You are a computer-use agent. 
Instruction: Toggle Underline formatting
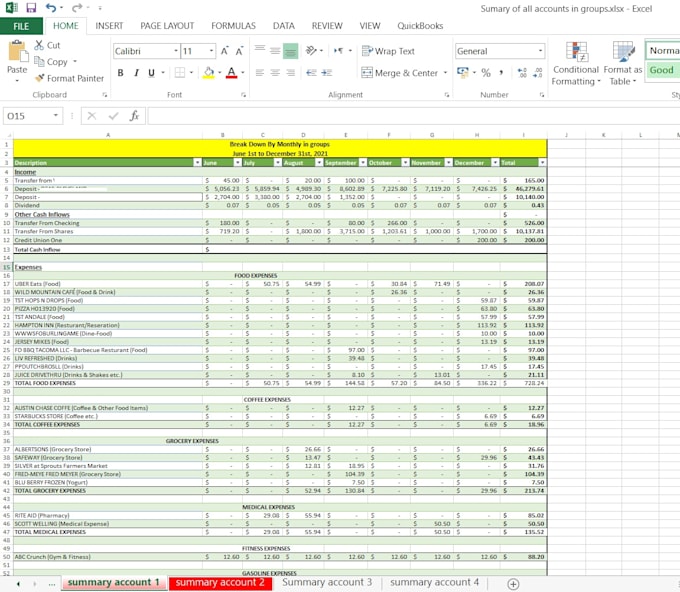pos(151,72)
